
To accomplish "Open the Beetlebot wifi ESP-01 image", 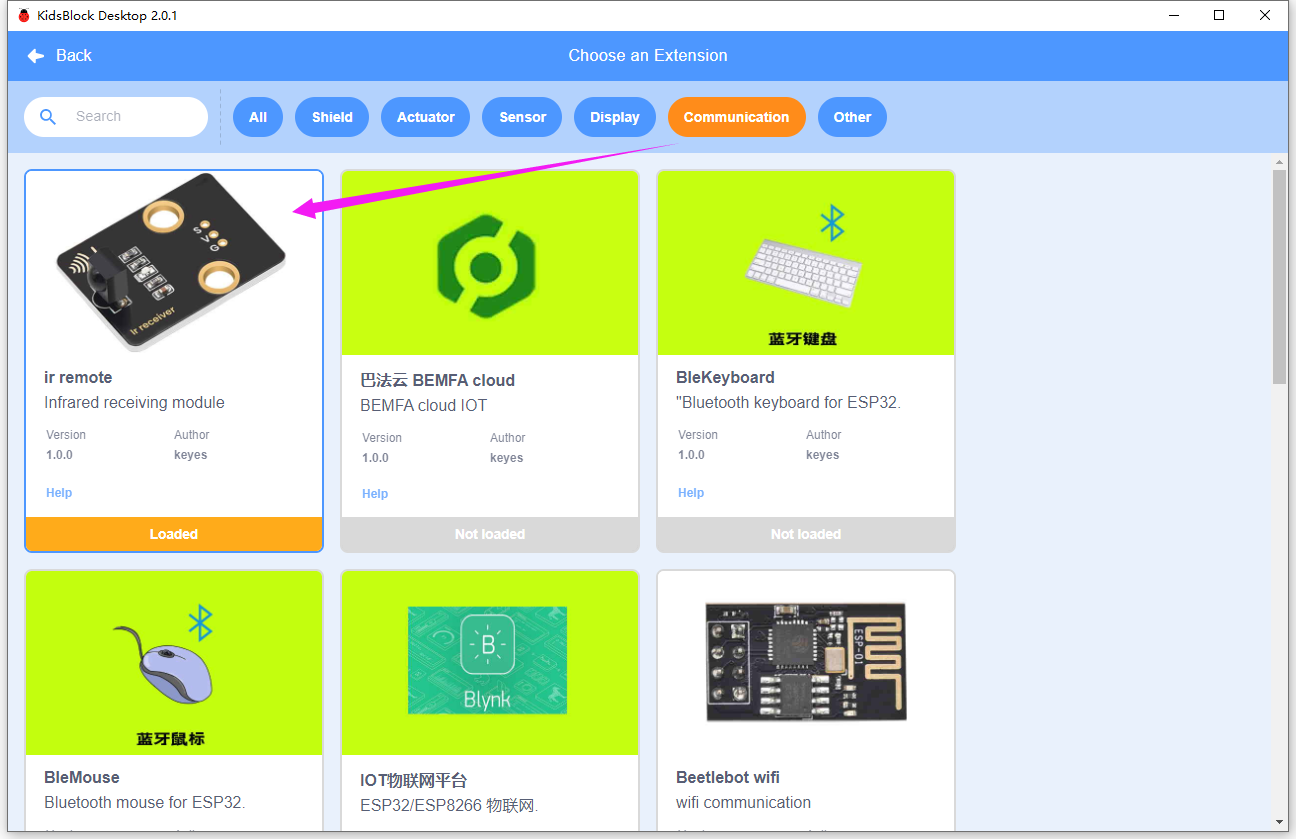I will [806, 663].
